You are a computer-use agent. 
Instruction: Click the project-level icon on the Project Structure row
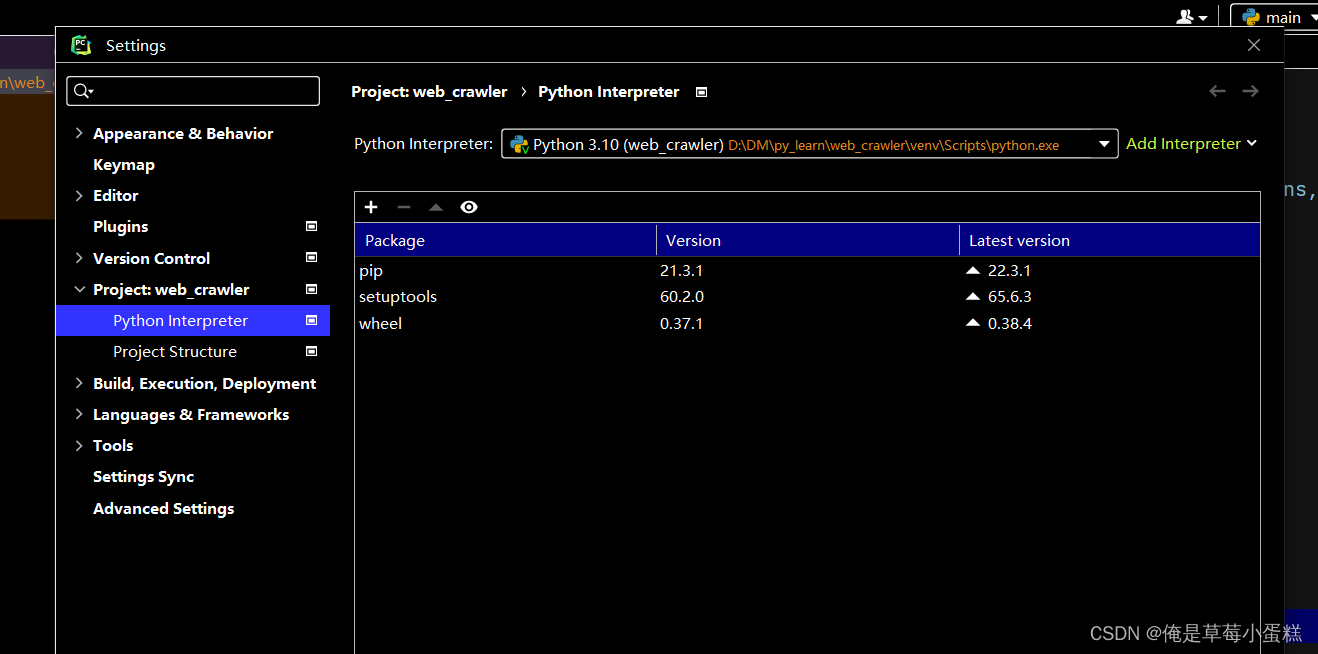pyautogui.click(x=311, y=352)
